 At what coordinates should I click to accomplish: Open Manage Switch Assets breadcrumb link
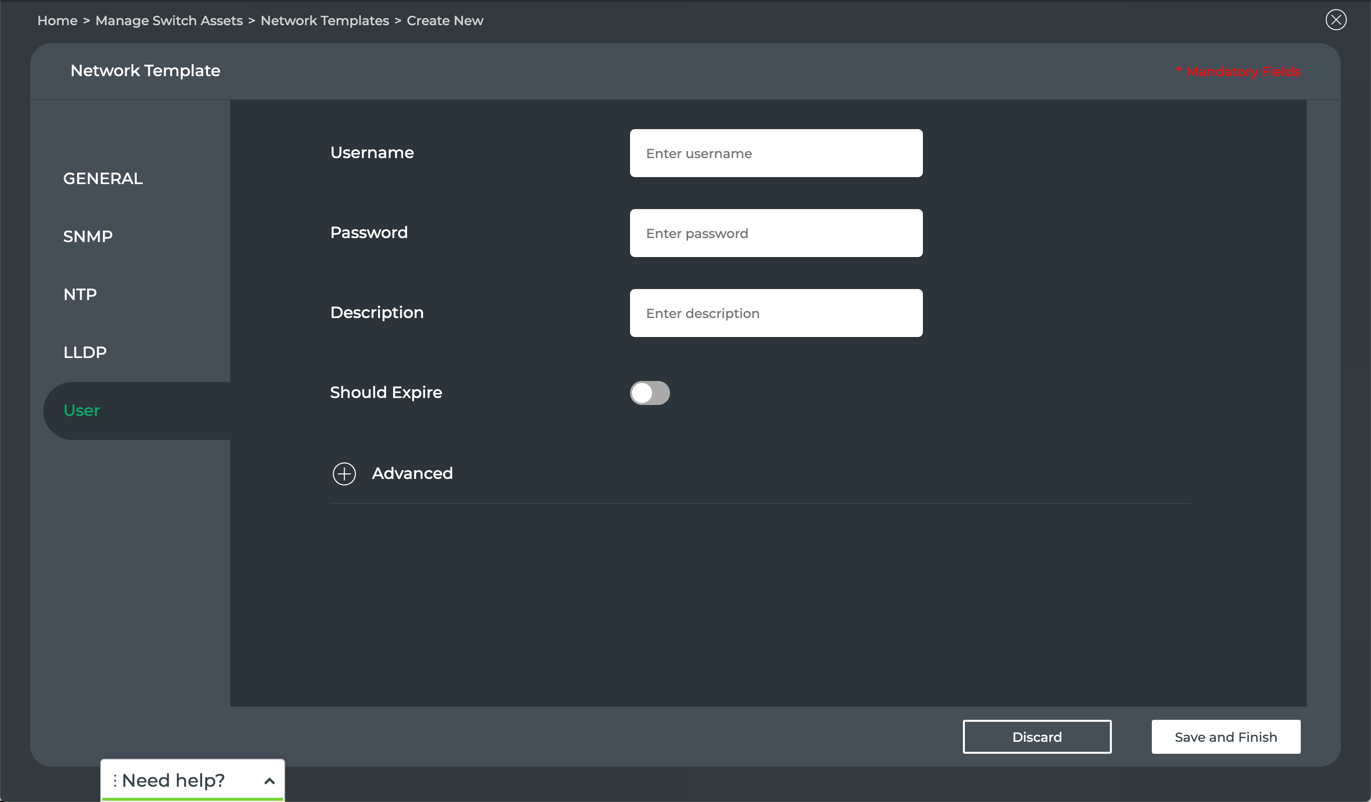pos(169,21)
